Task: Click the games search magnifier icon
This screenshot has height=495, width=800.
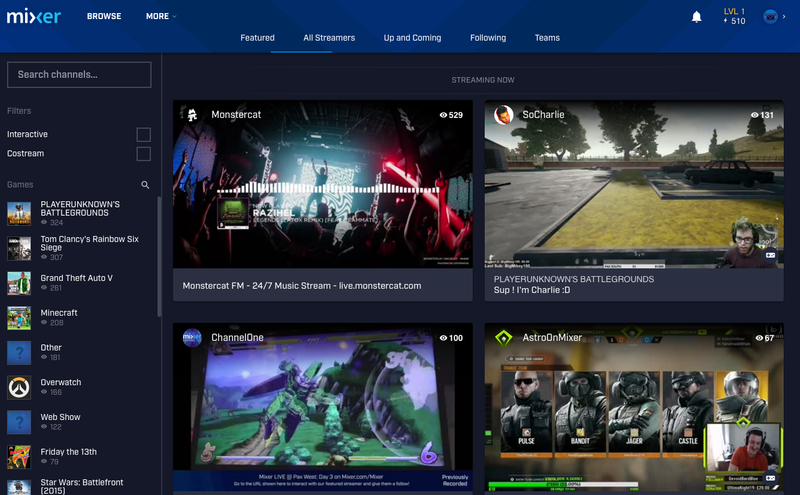Action: click(x=145, y=185)
